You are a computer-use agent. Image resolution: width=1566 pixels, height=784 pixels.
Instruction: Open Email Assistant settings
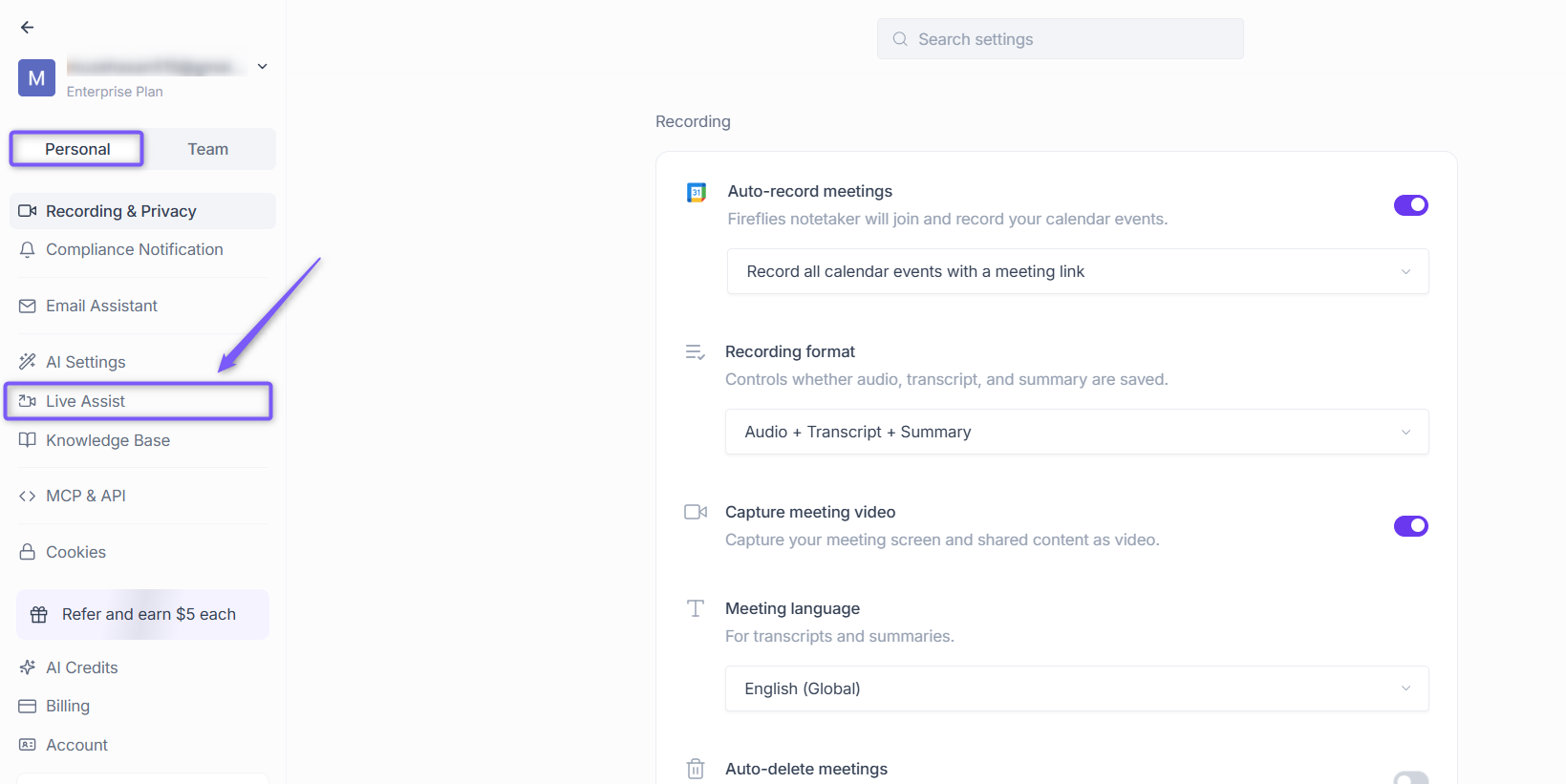click(x=142, y=306)
